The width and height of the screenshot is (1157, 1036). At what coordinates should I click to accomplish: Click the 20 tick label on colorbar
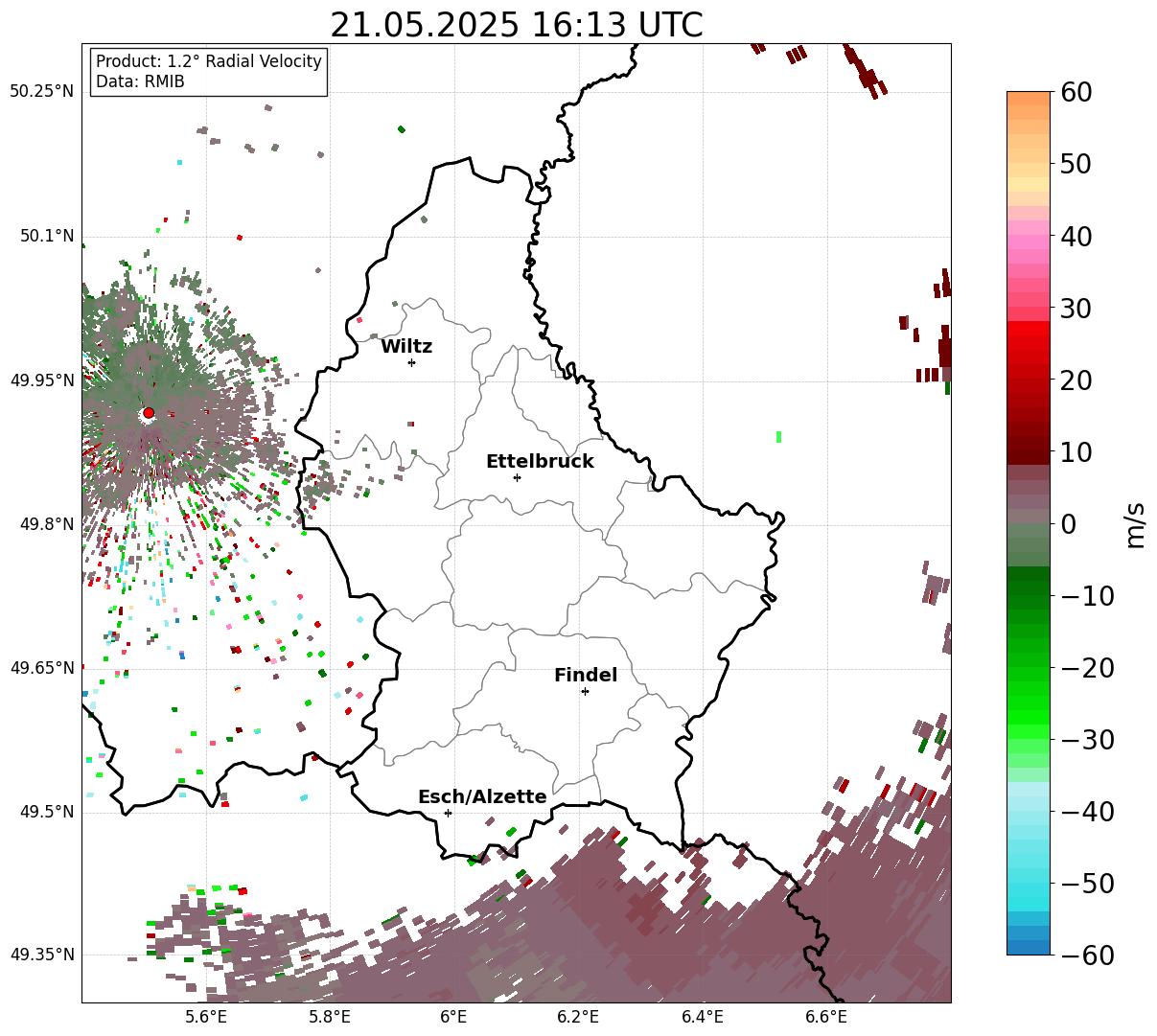click(x=1078, y=380)
